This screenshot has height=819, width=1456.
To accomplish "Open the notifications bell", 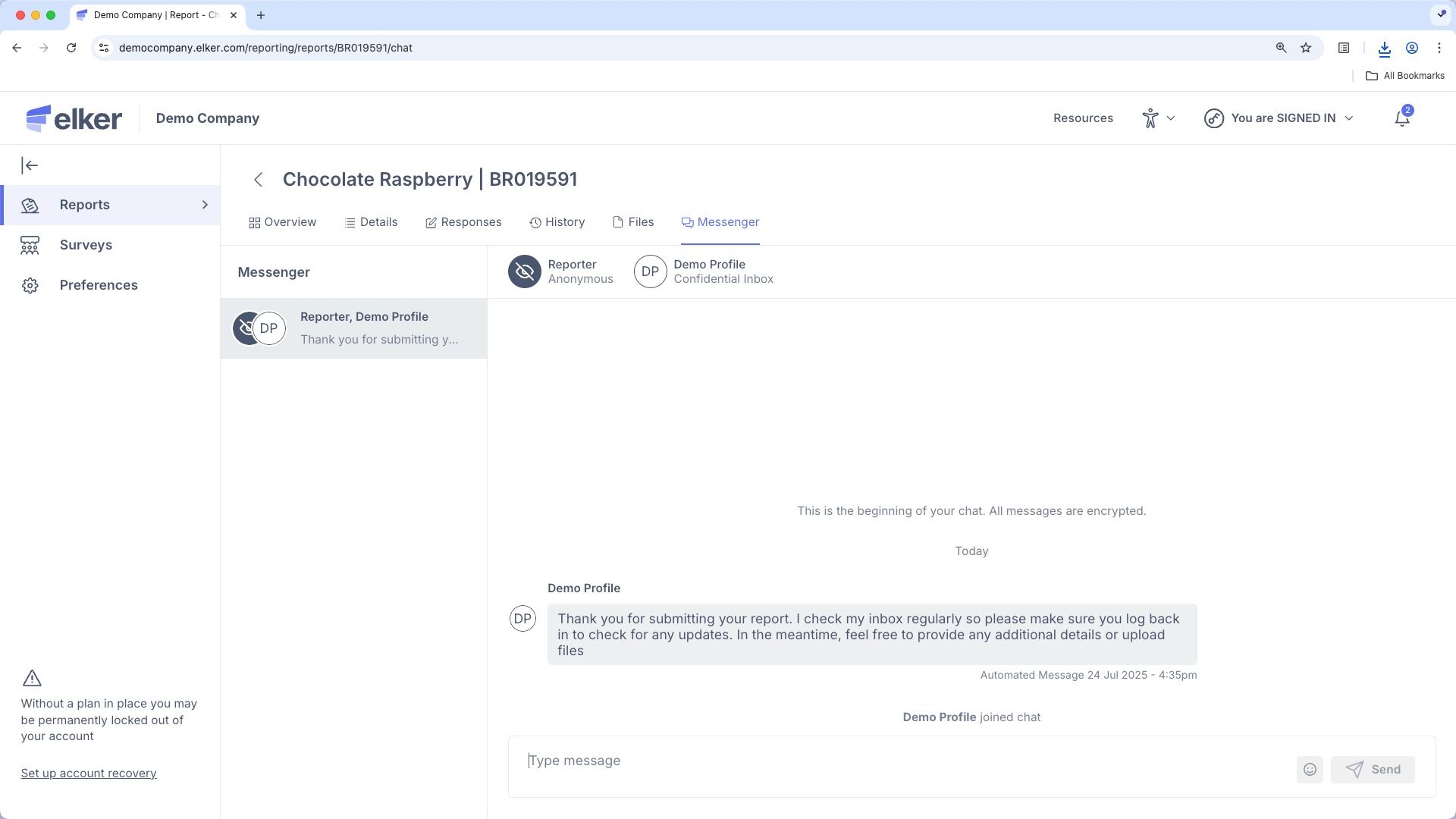I will (1402, 118).
